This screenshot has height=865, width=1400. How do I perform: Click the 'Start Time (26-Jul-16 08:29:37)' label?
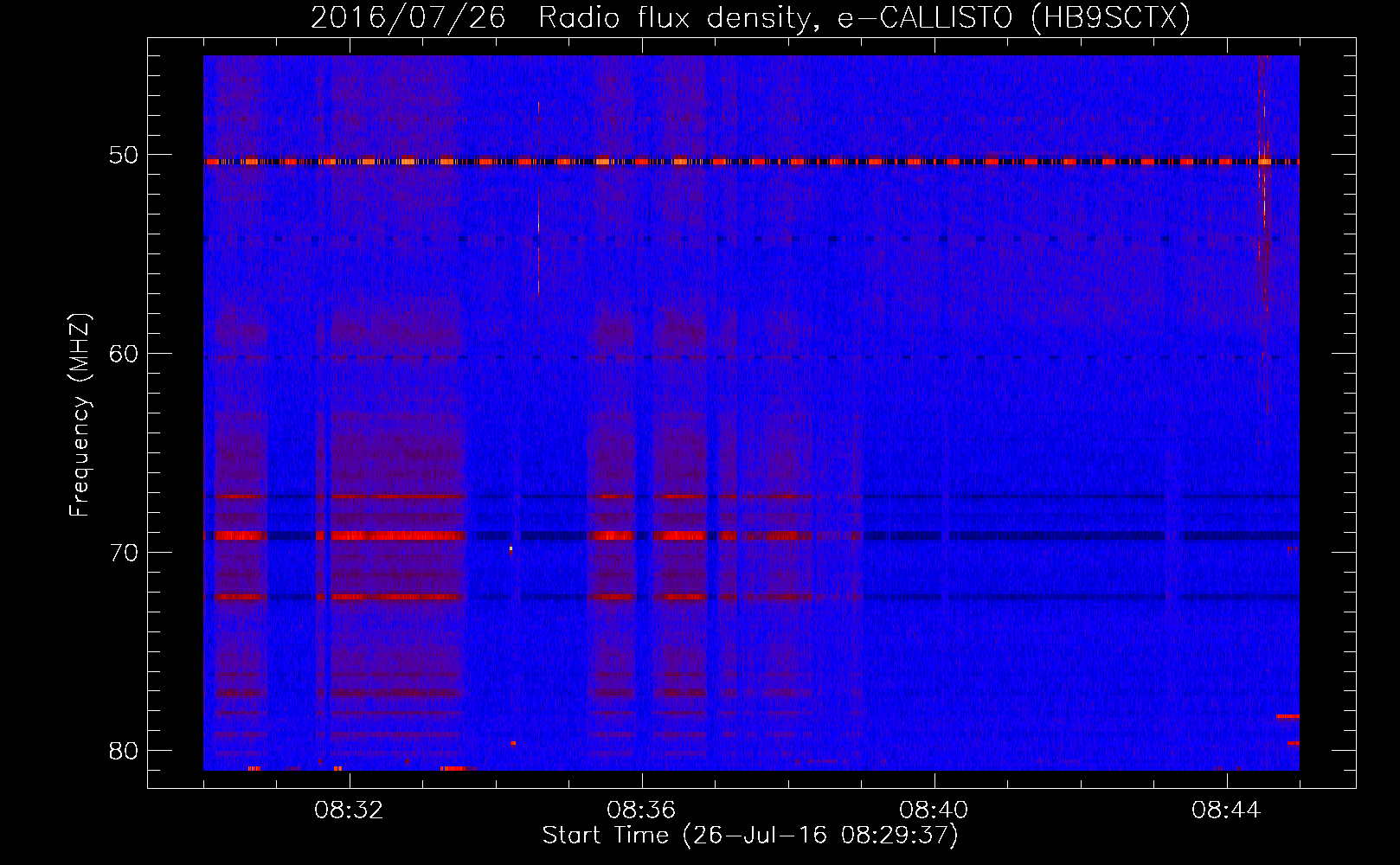click(750, 836)
